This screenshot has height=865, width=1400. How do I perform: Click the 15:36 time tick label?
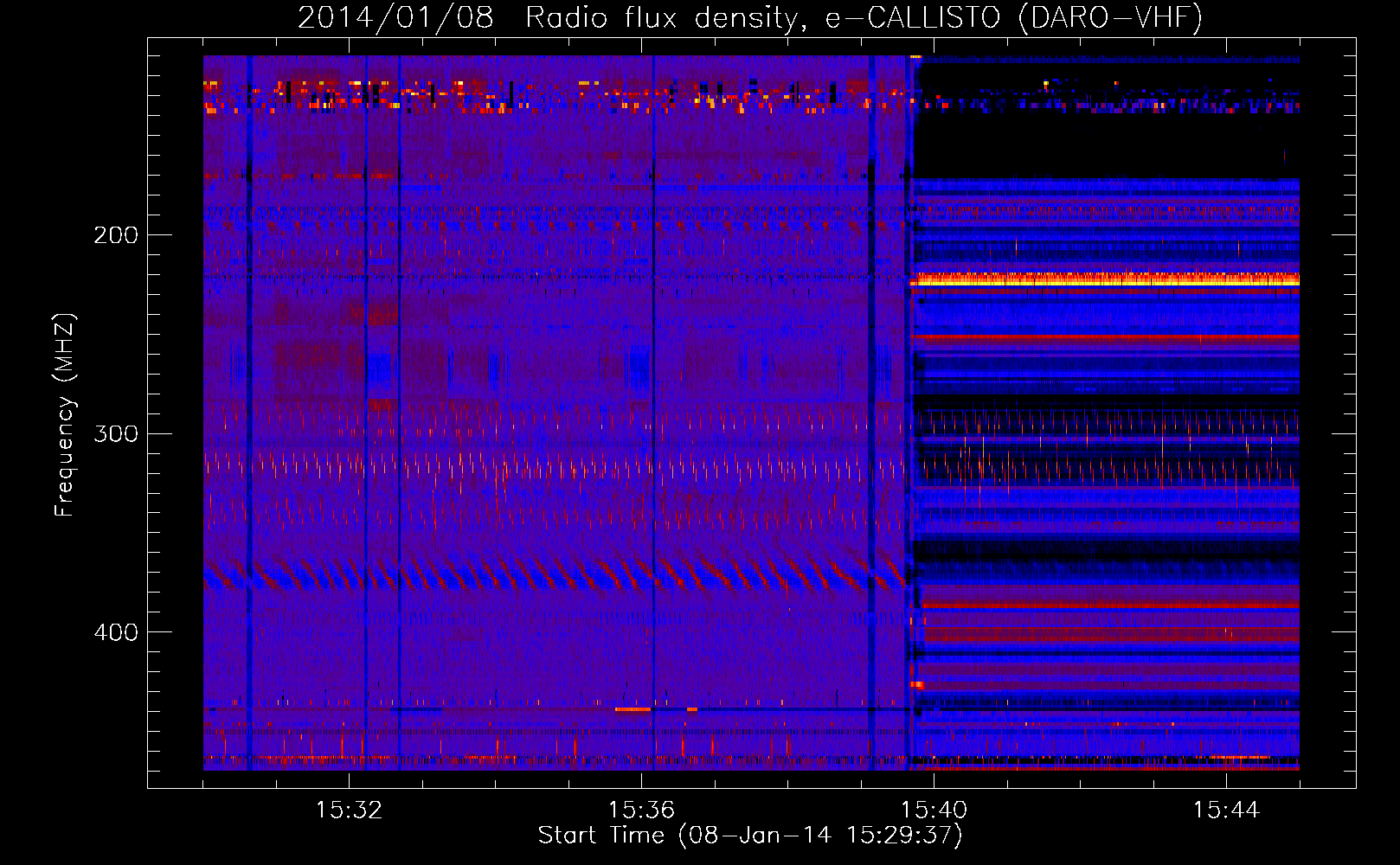(641, 811)
